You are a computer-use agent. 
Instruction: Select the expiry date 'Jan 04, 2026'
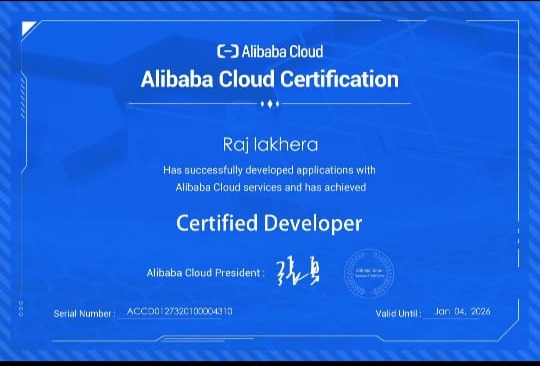[463, 312]
